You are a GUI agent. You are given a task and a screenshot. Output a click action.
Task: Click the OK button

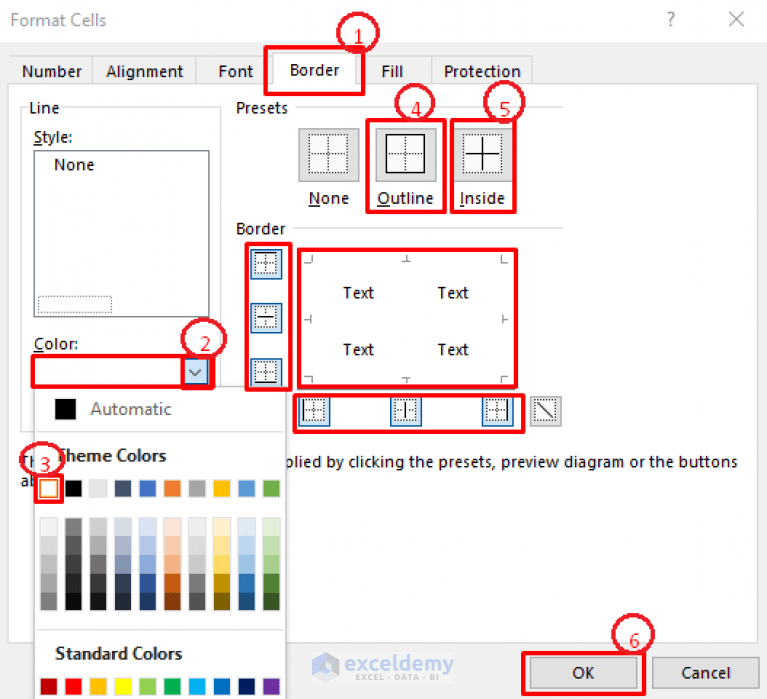click(583, 673)
